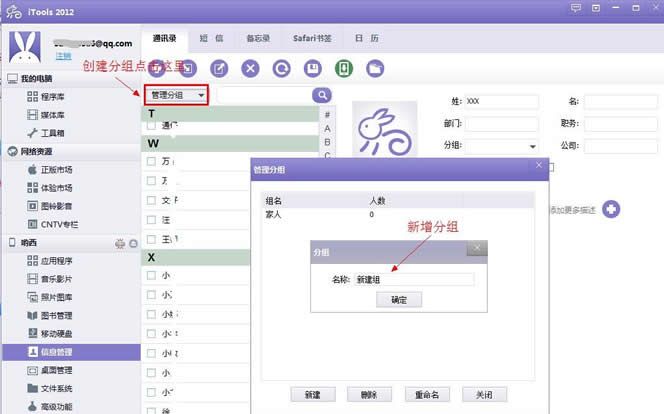Tick the checkbox for contact 万 under W

[151, 161]
